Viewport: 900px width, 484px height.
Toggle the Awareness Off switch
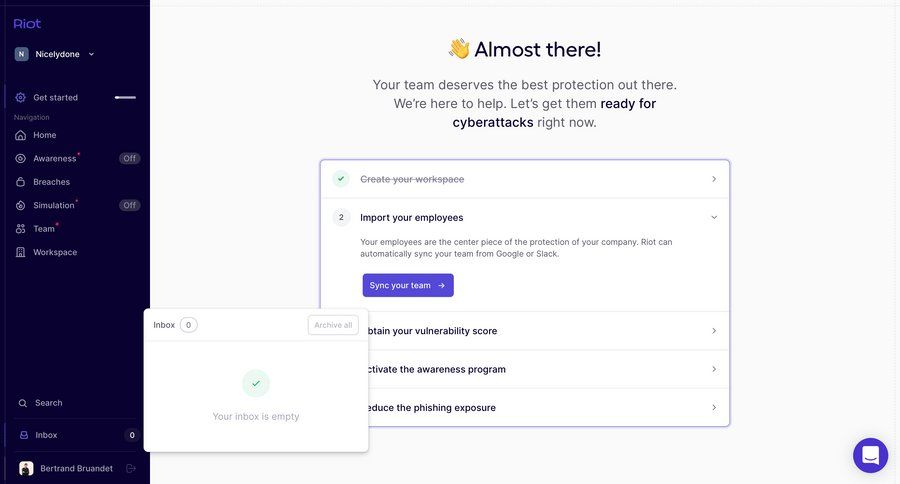[x=129, y=158]
